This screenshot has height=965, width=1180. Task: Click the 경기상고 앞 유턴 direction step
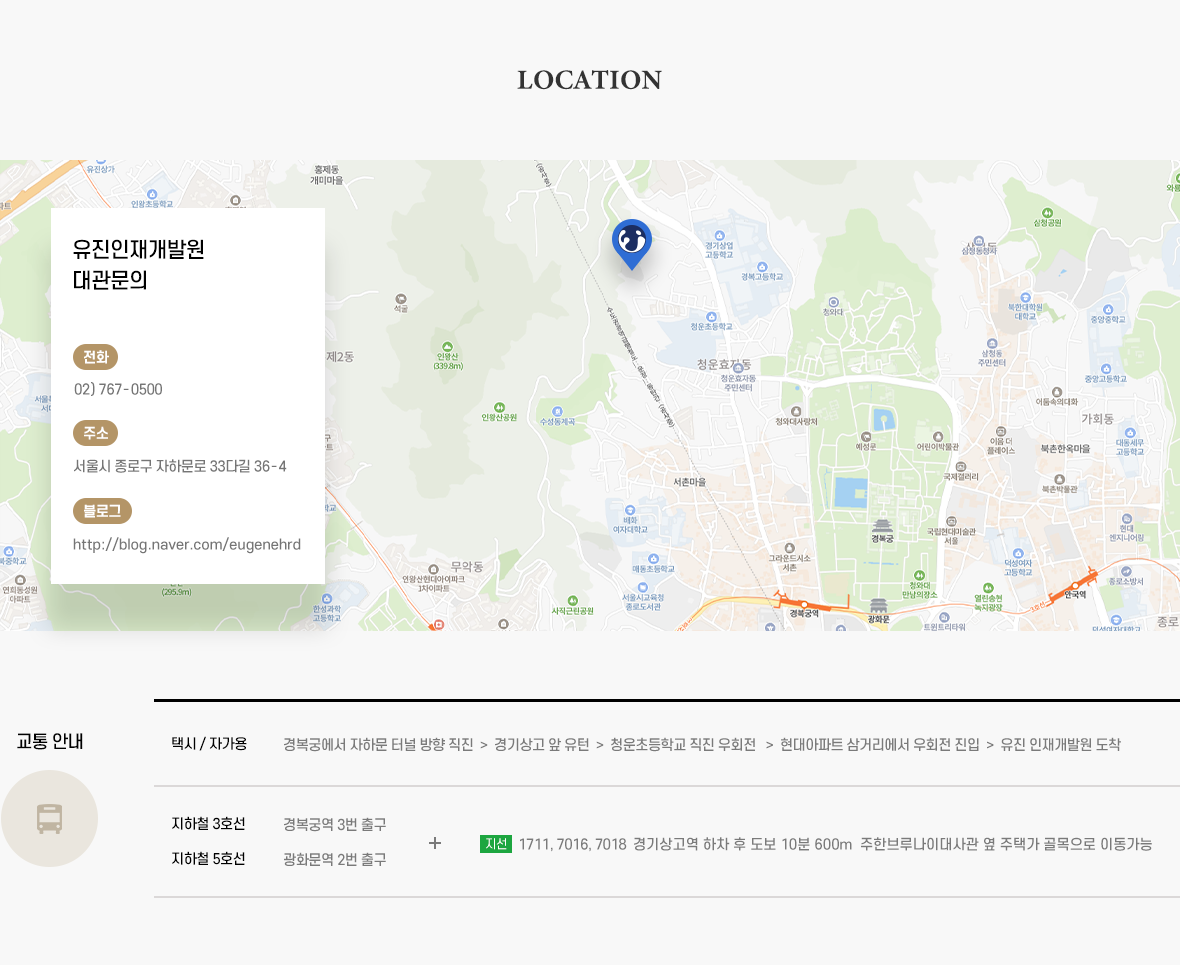click(x=542, y=744)
